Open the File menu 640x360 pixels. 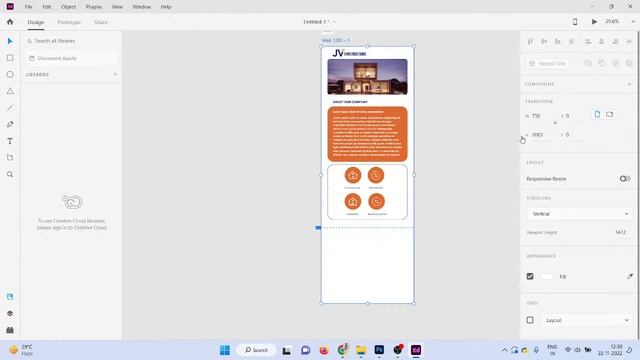point(28,7)
